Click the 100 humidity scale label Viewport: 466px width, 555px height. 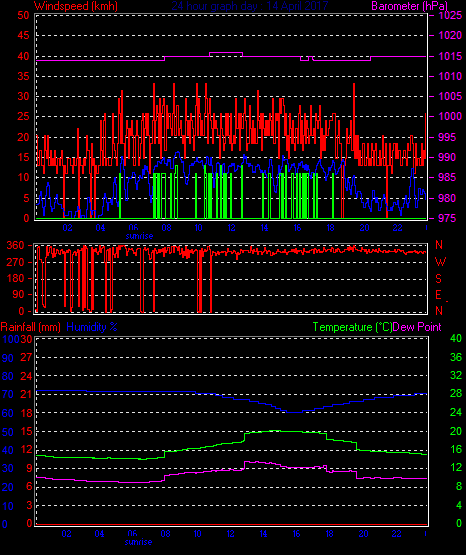coord(11,339)
